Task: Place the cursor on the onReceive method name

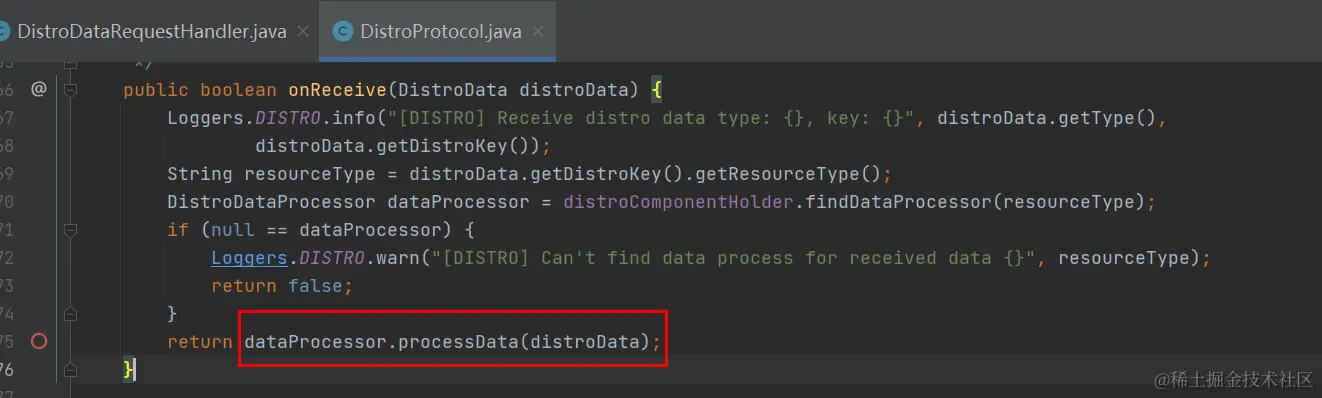Action: [338, 90]
